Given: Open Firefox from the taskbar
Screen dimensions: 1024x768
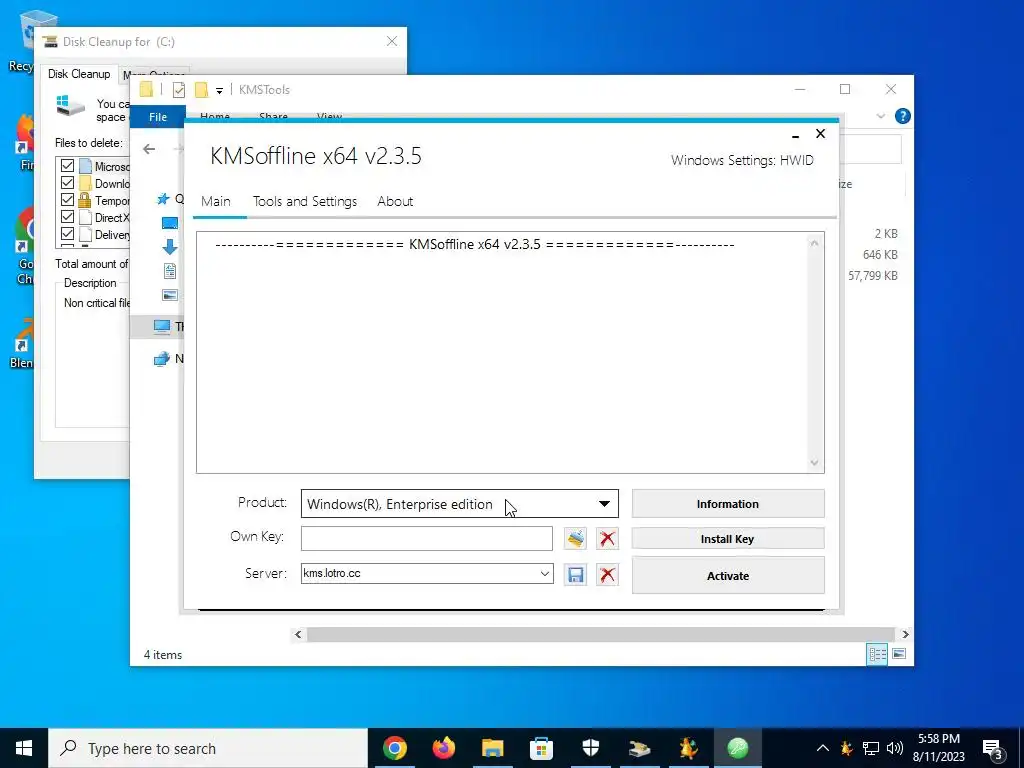Looking at the screenshot, I should pyautogui.click(x=443, y=748).
